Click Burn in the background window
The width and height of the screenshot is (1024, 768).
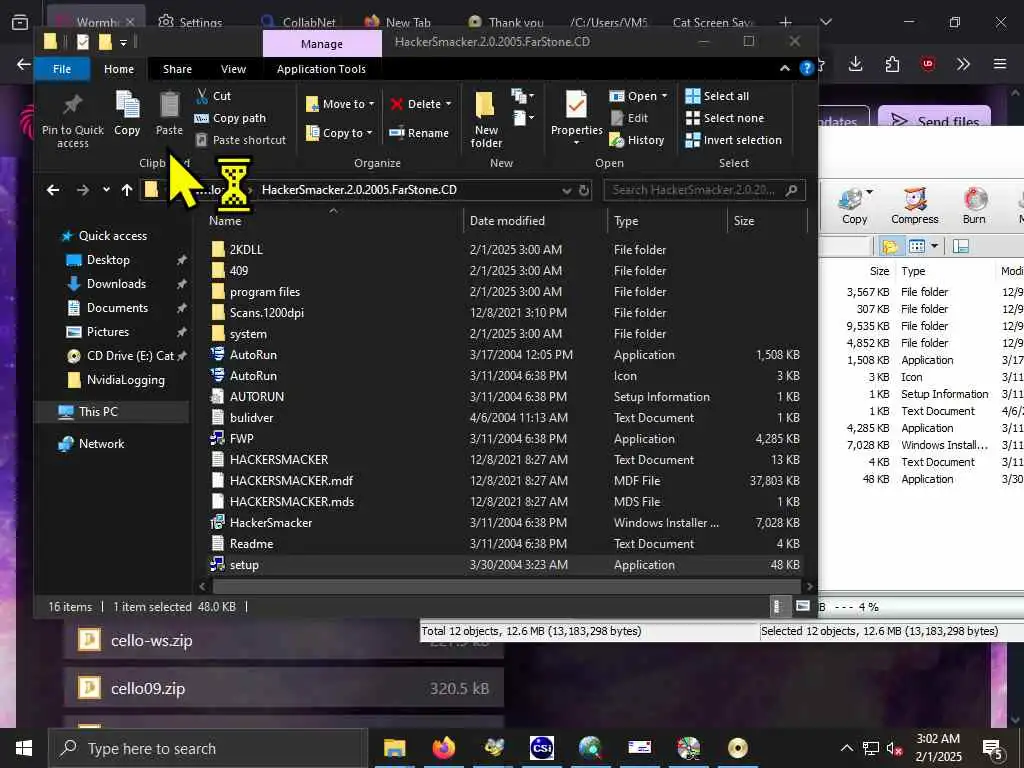[974, 206]
